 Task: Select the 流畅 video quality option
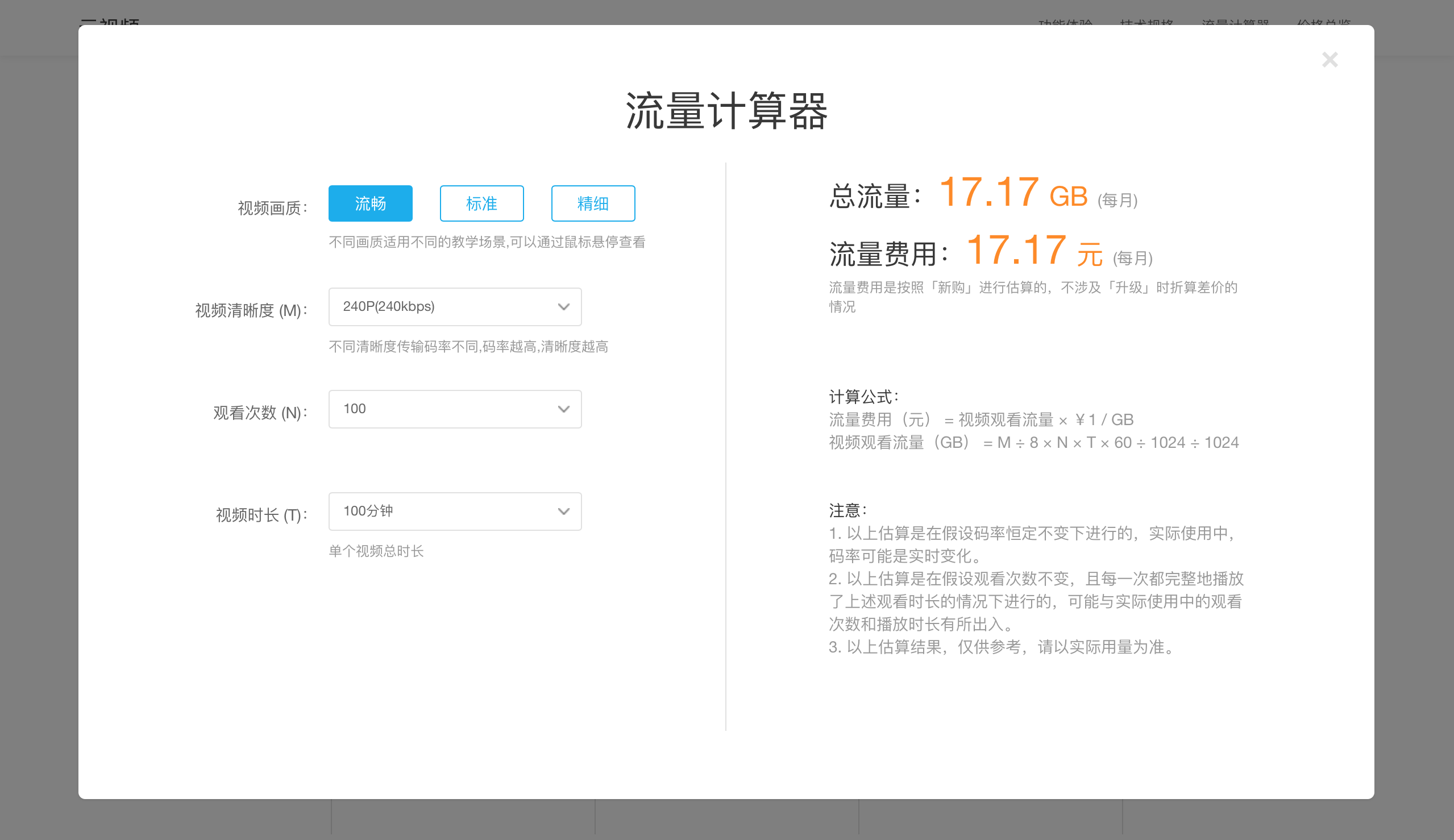370,203
